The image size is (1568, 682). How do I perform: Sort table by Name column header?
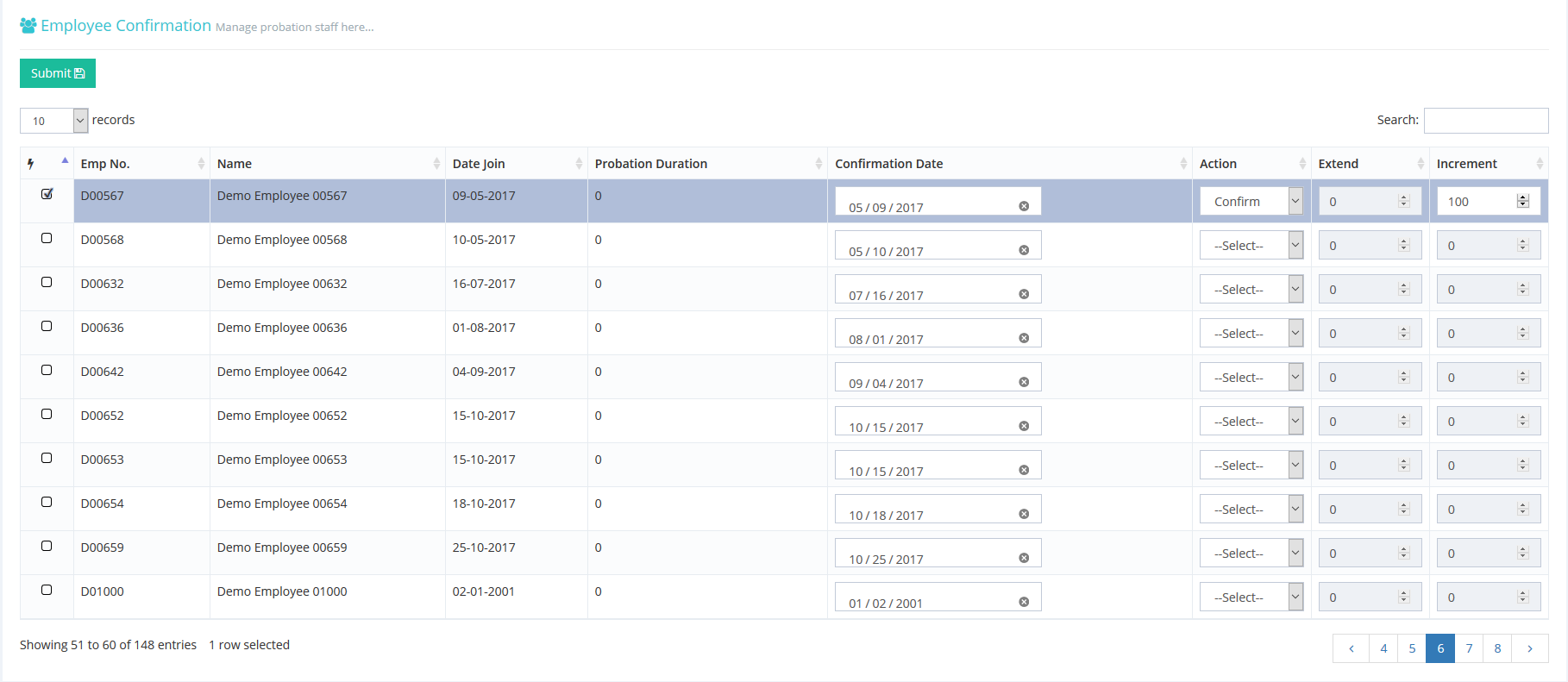coord(327,164)
